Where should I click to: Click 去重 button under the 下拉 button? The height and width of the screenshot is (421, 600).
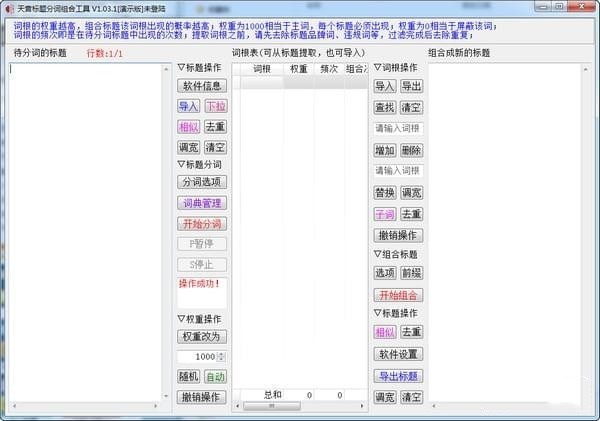215,127
